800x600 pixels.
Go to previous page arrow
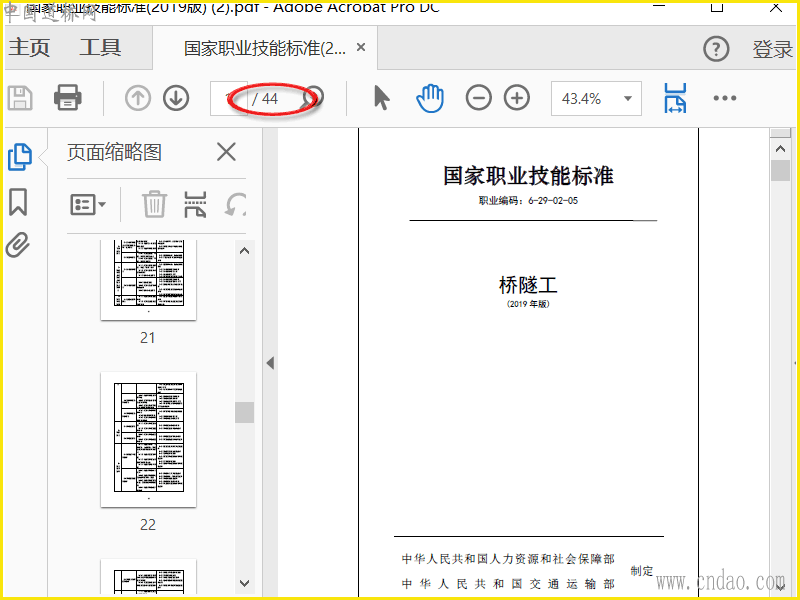[138, 98]
